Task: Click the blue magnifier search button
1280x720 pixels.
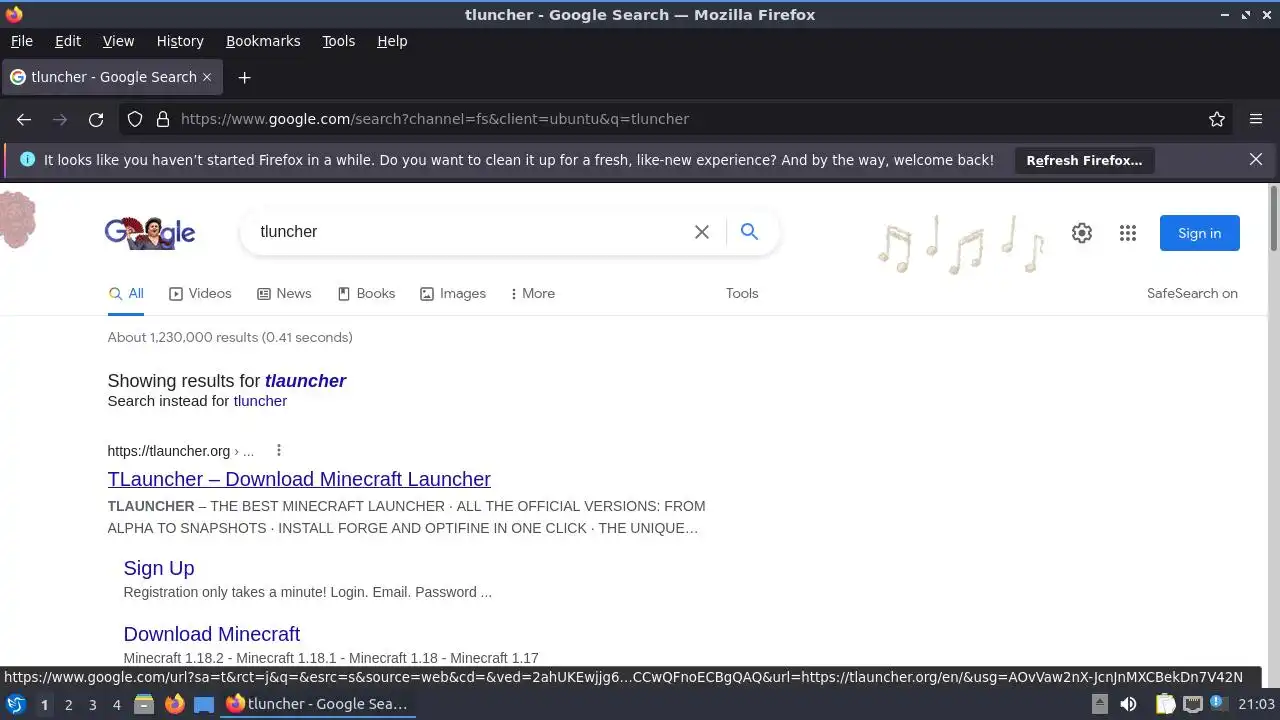Action: click(749, 232)
